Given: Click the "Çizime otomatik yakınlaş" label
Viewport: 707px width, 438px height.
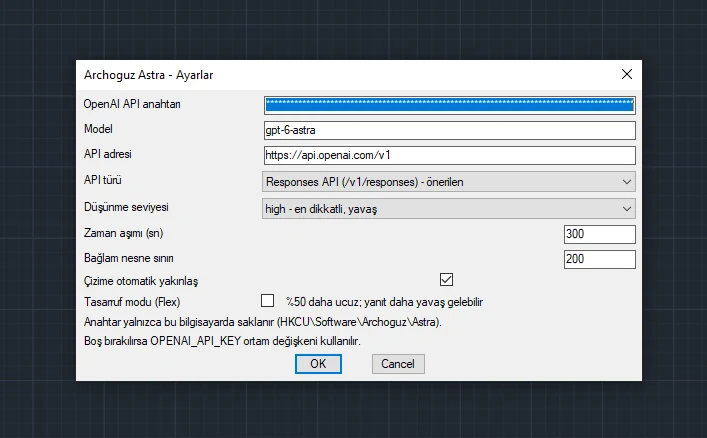Looking at the screenshot, I should (x=141, y=281).
